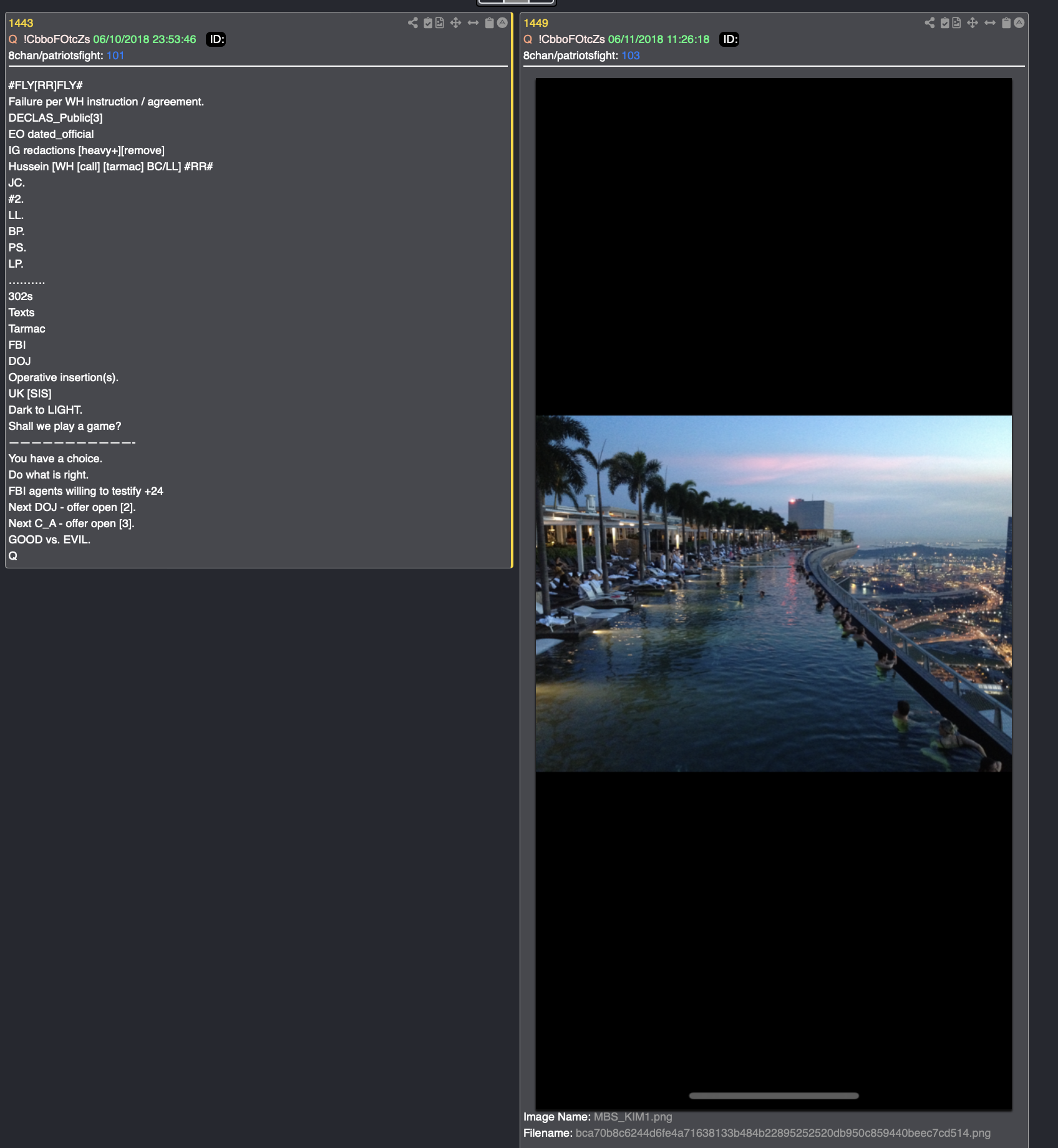The image size is (1058, 1148).
Task: Share post 1449 via share icon
Action: 929,23
